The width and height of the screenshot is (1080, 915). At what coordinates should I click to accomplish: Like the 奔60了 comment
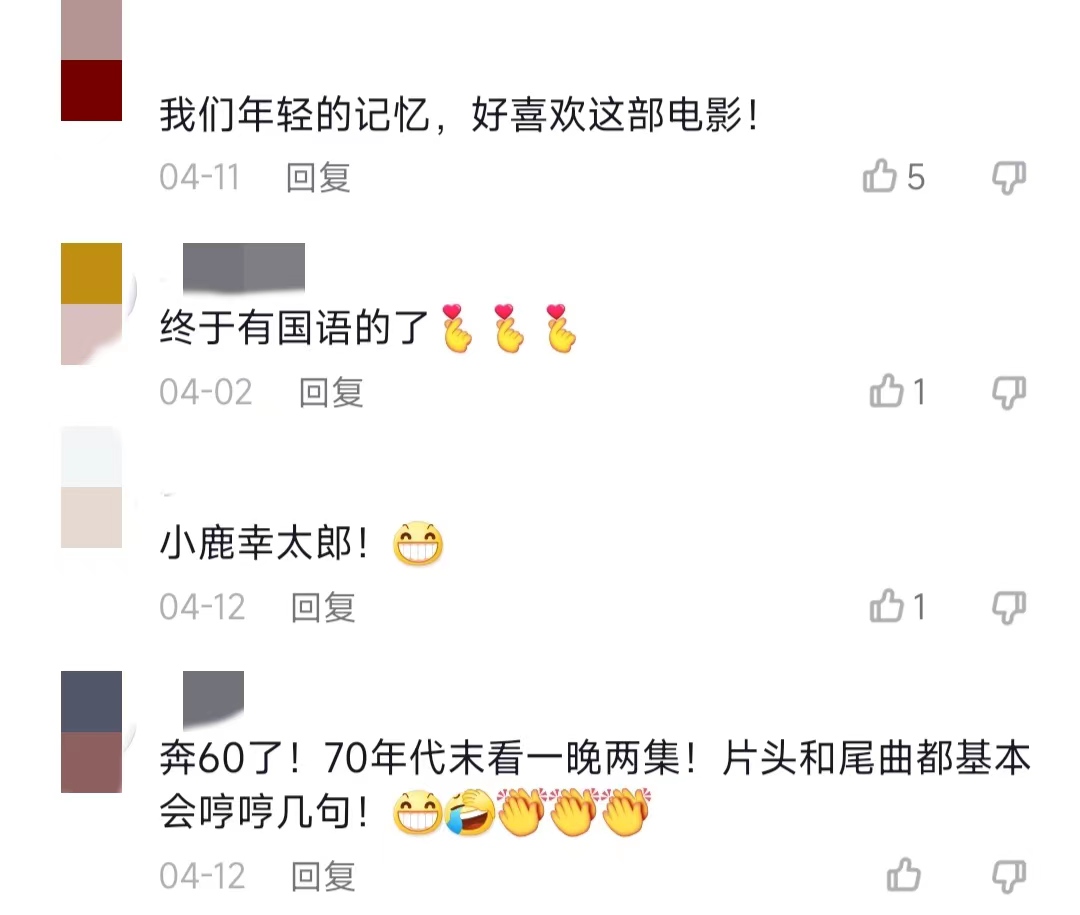[x=904, y=875]
